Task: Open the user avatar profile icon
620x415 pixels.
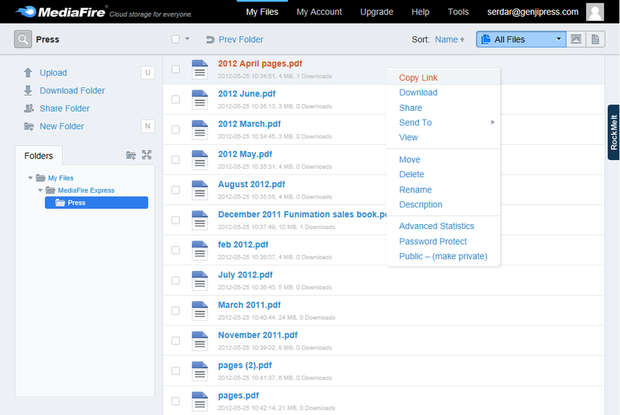Action: coord(595,12)
